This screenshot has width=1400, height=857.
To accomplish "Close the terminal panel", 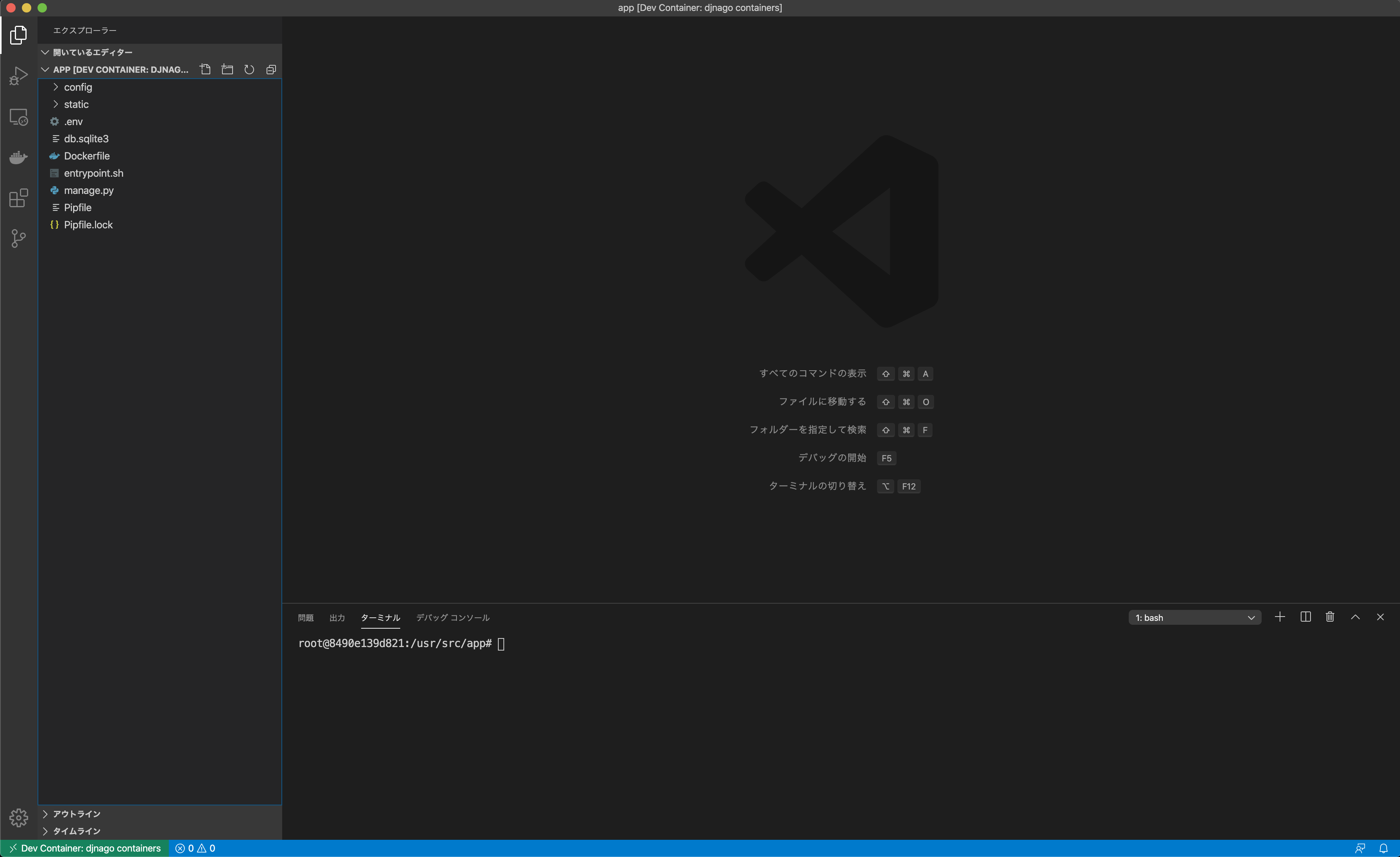I will click(x=1380, y=617).
